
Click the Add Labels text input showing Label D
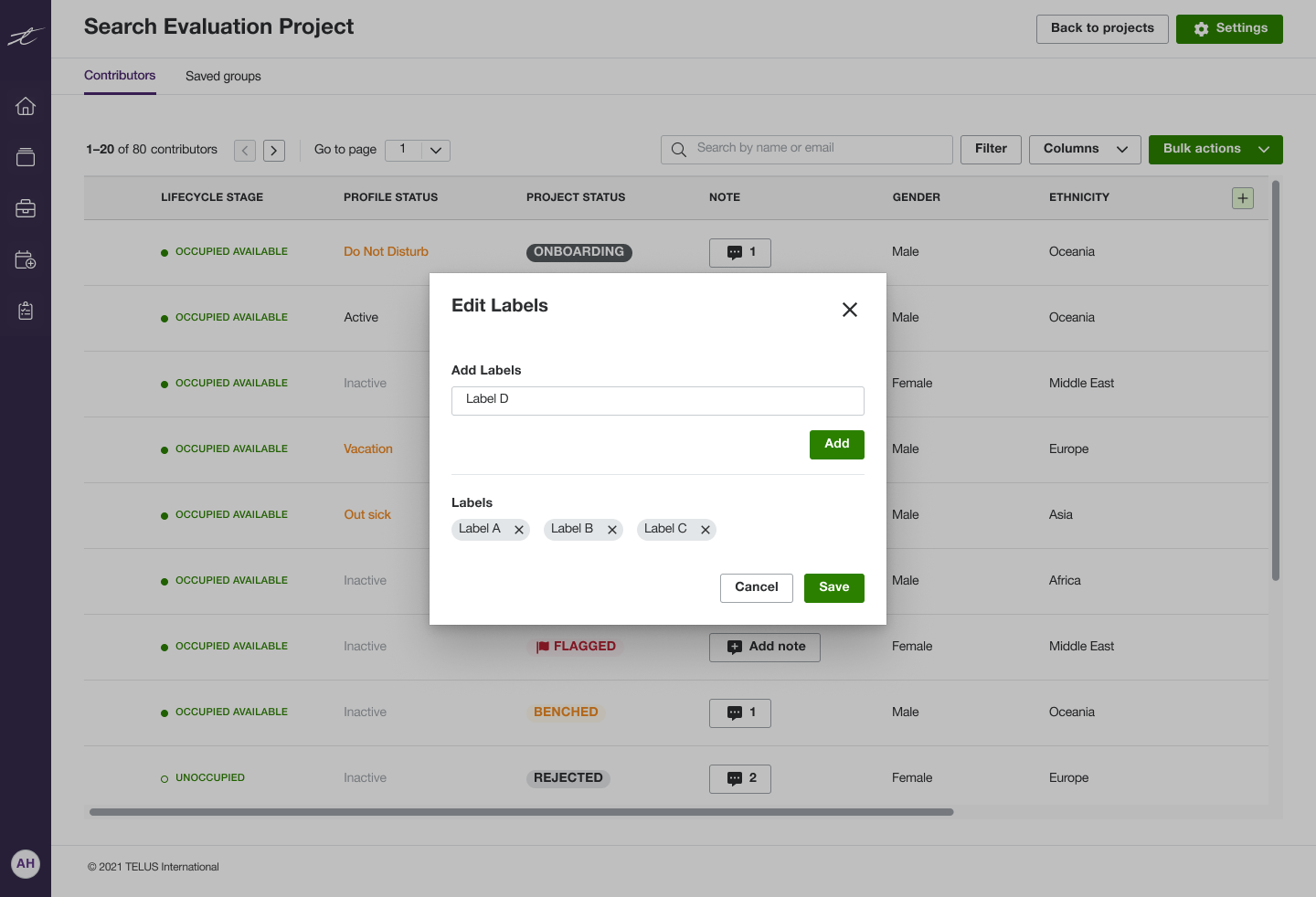pyautogui.click(x=657, y=400)
